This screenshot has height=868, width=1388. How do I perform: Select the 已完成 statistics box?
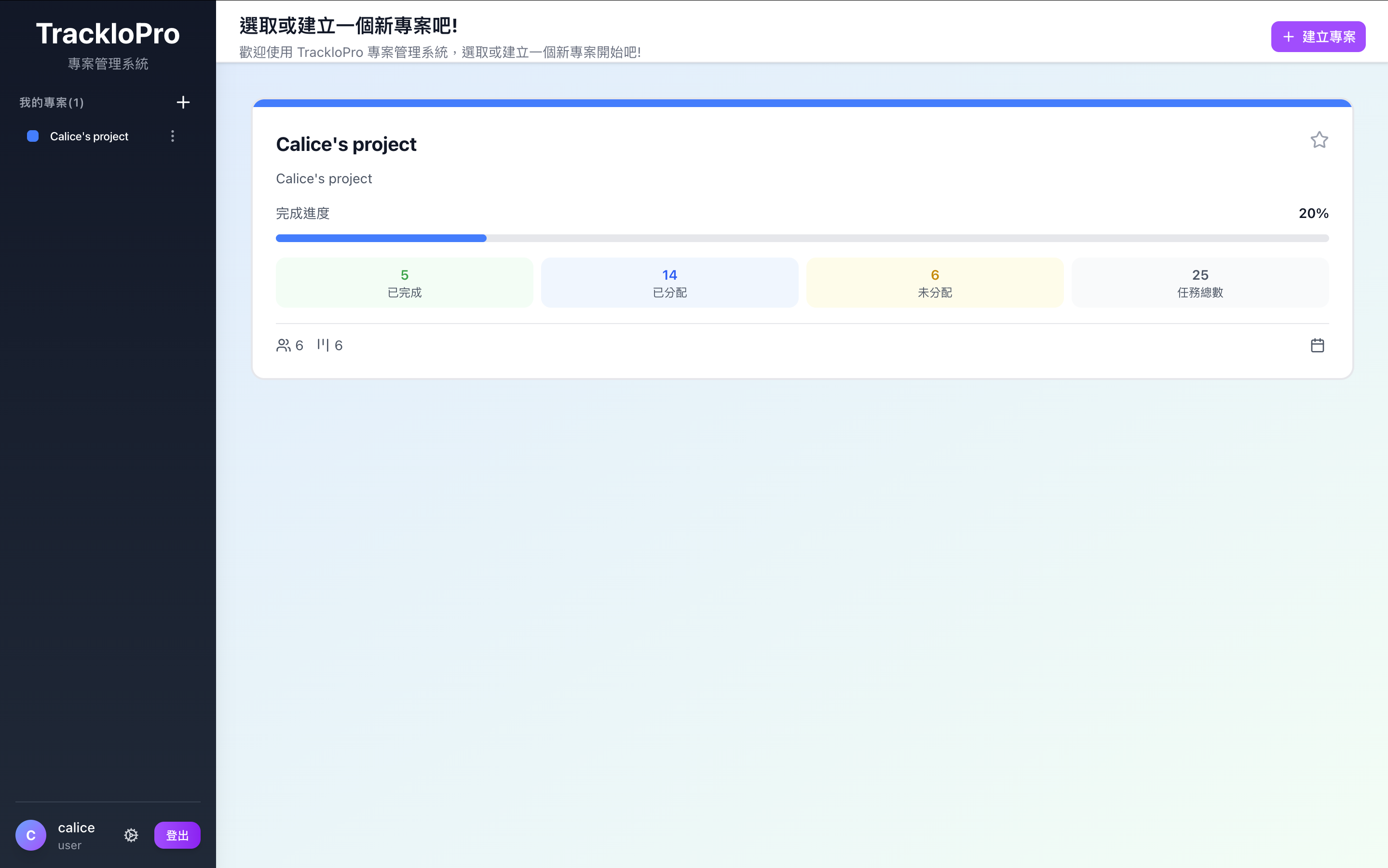pyautogui.click(x=404, y=282)
